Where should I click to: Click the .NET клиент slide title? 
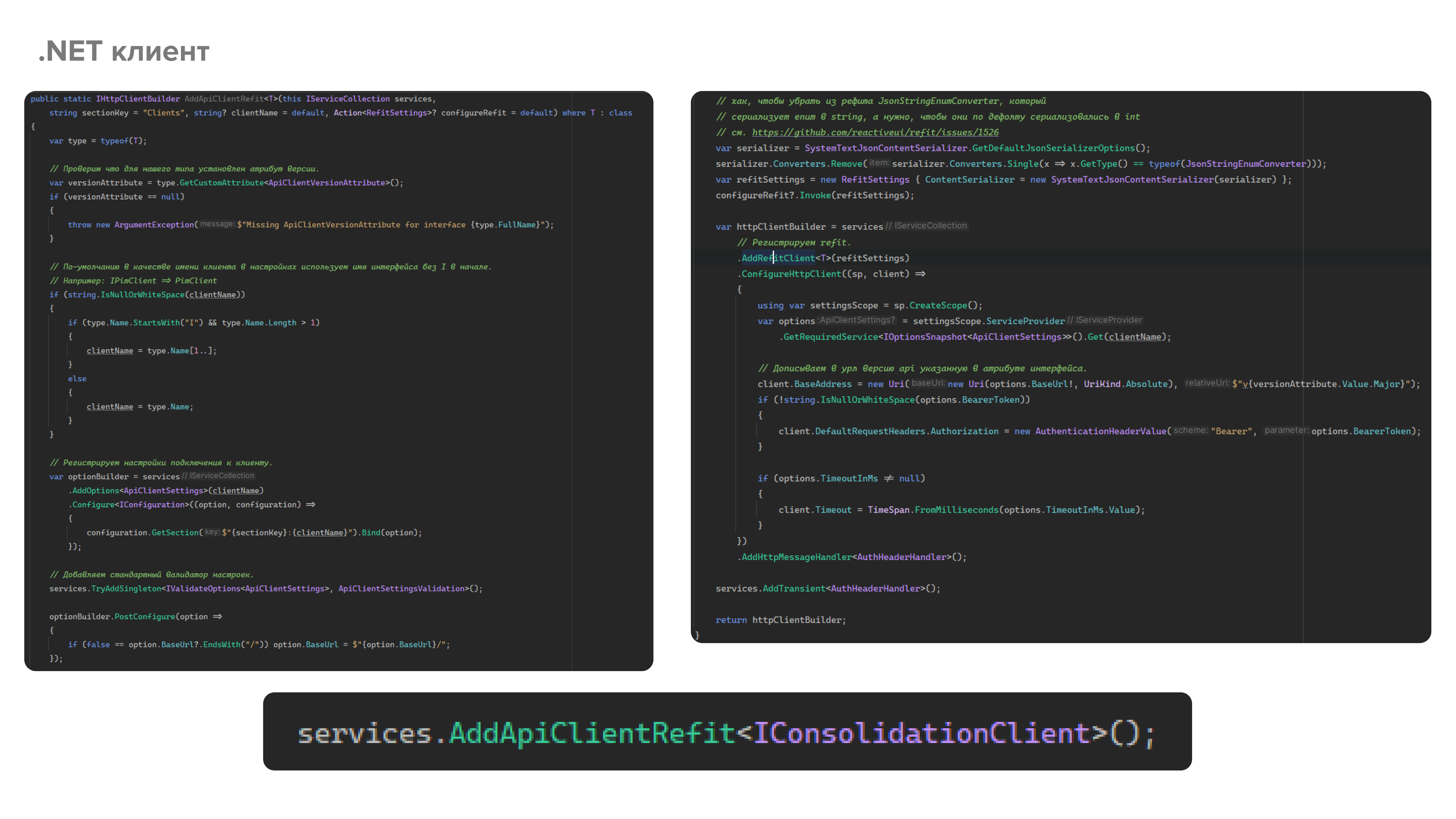point(124,52)
